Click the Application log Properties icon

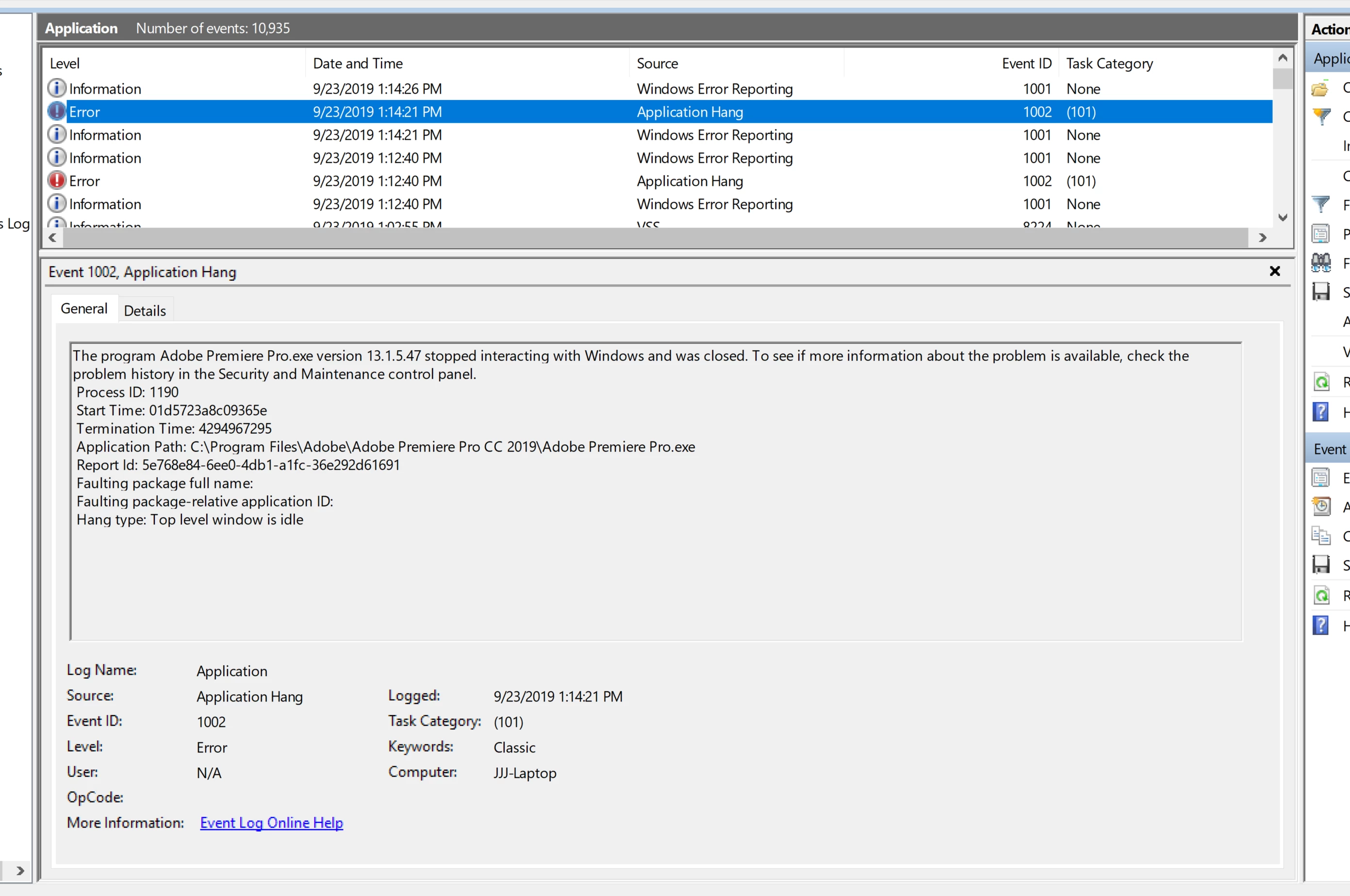click(x=1321, y=234)
